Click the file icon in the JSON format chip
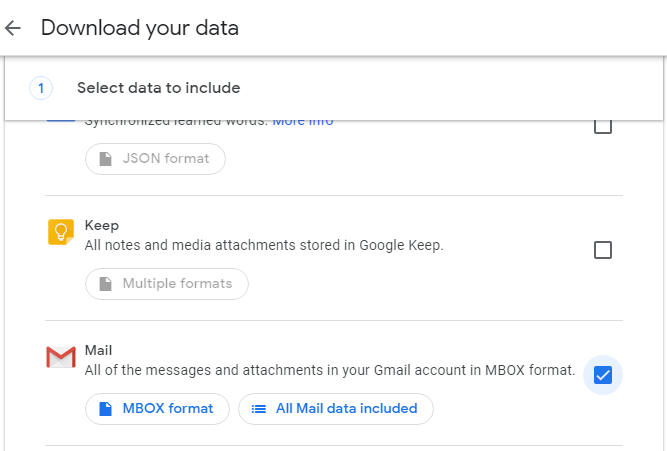The image size is (667, 451). pyautogui.click(x=105, y=159)
